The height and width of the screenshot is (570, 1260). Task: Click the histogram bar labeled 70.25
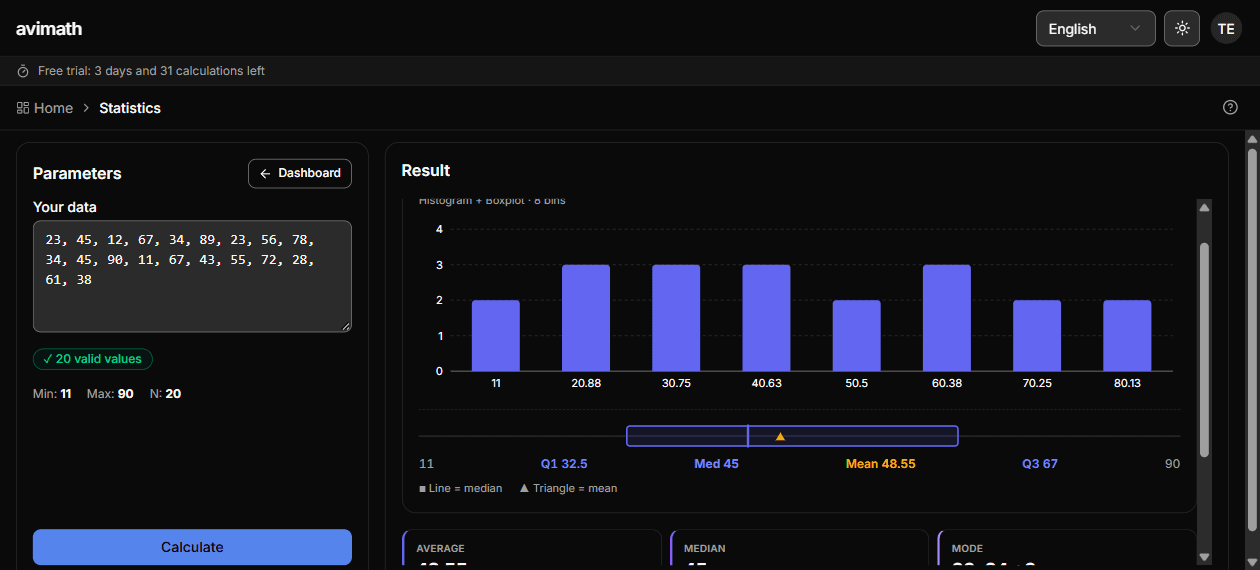point(1037,336)
